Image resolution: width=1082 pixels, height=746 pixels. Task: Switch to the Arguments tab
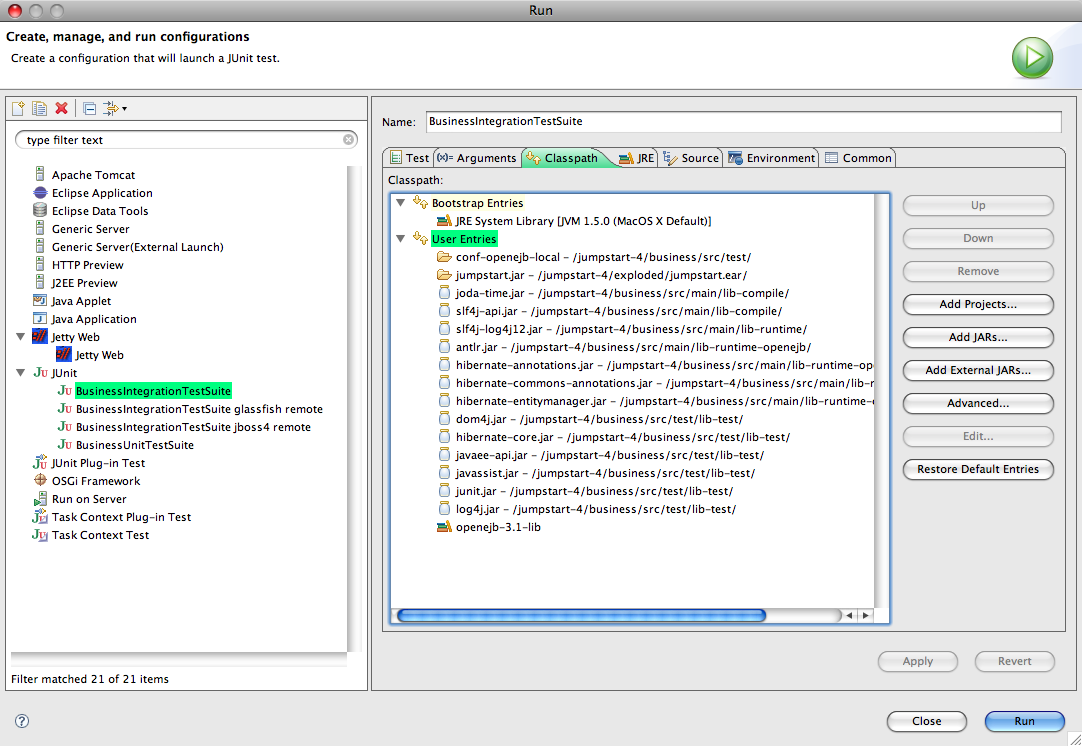pyautogui.click(x=477, y=158)
